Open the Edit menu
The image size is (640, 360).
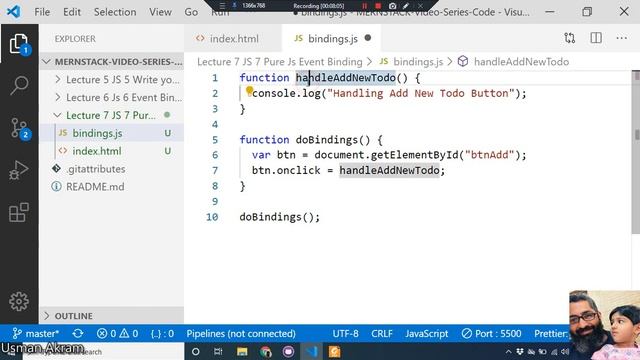[72, 12]
